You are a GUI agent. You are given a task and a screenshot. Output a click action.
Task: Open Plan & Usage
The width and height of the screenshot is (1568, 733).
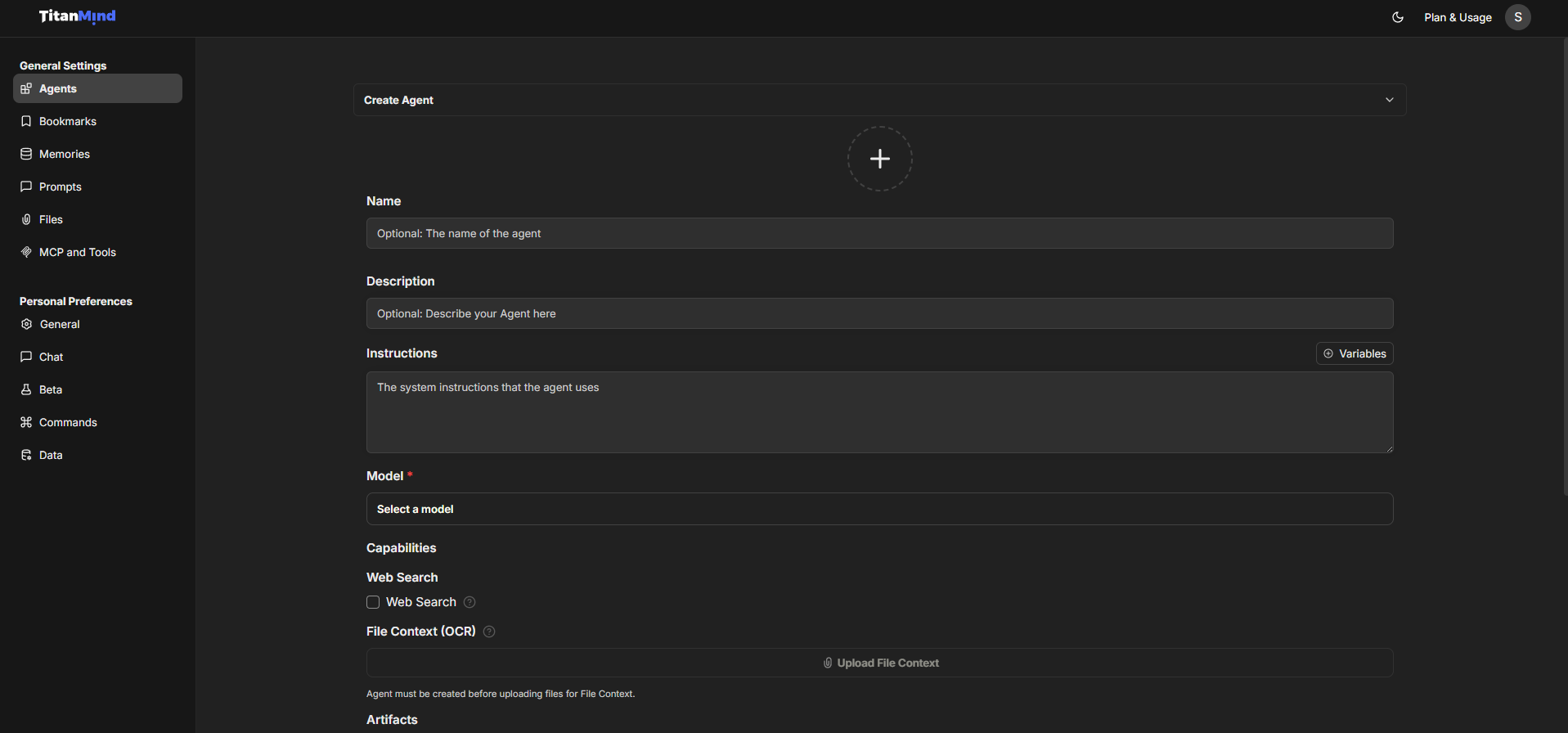1458,17
